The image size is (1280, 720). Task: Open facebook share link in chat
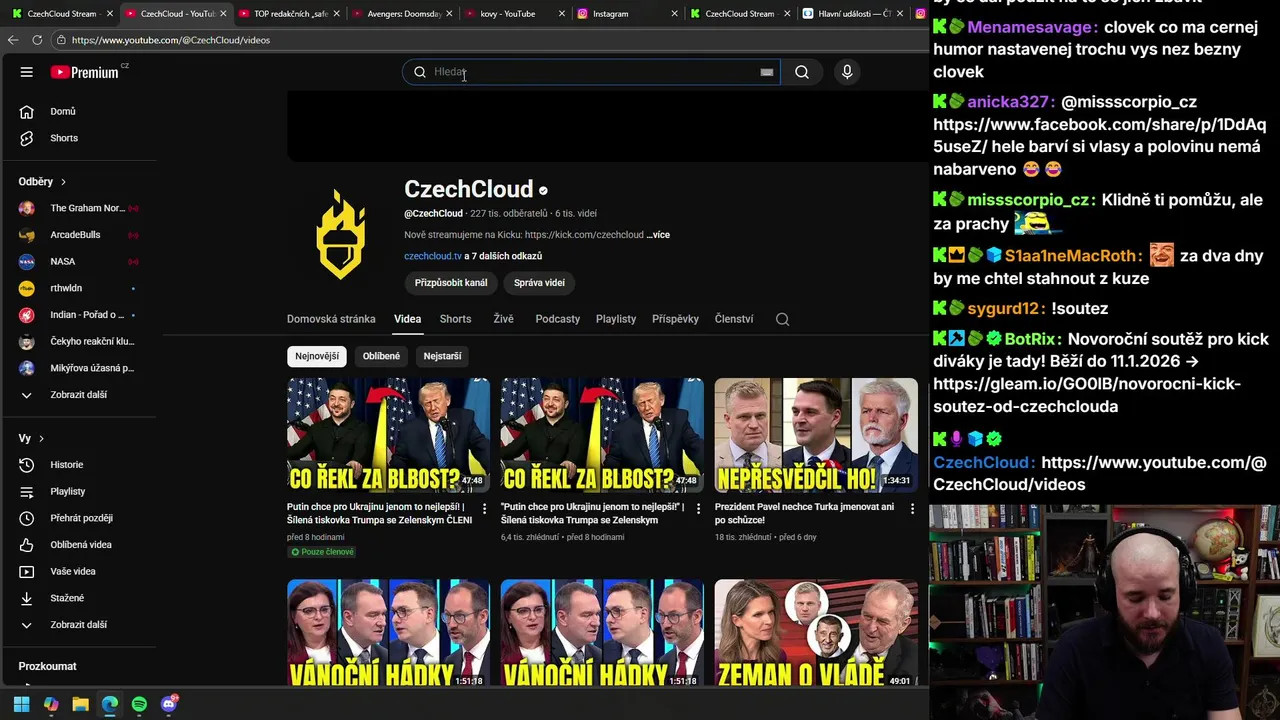pyautogui.click(x=1099, y=136)
